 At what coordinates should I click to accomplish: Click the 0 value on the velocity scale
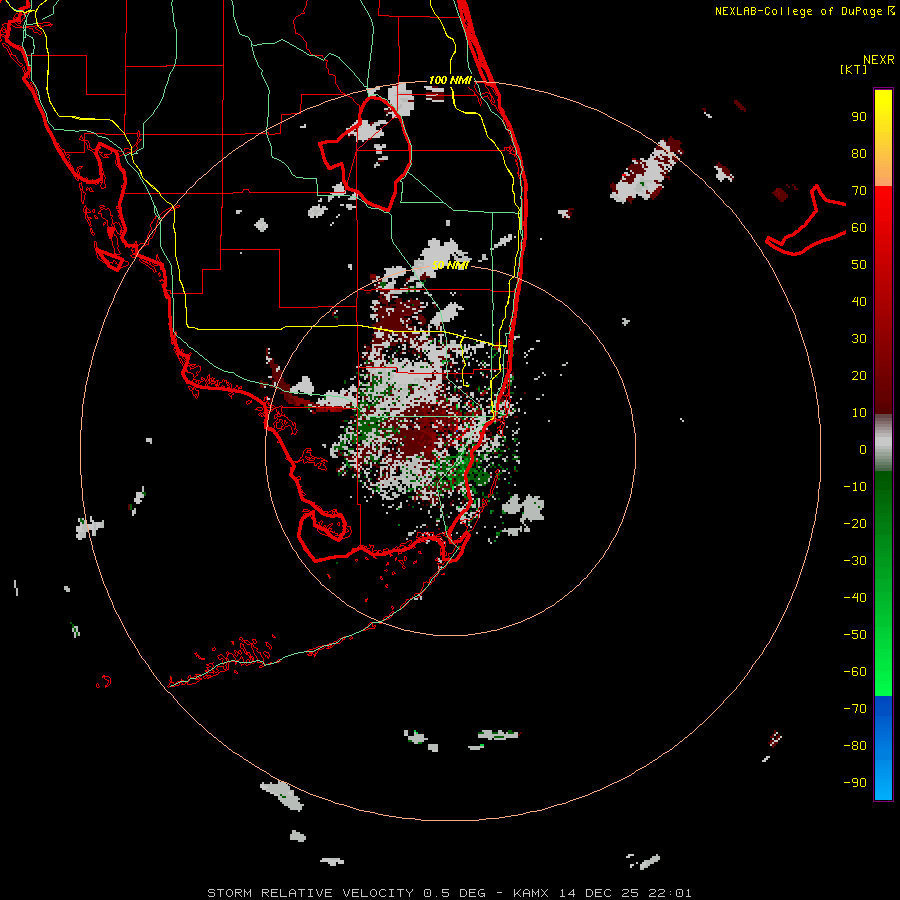863,450
